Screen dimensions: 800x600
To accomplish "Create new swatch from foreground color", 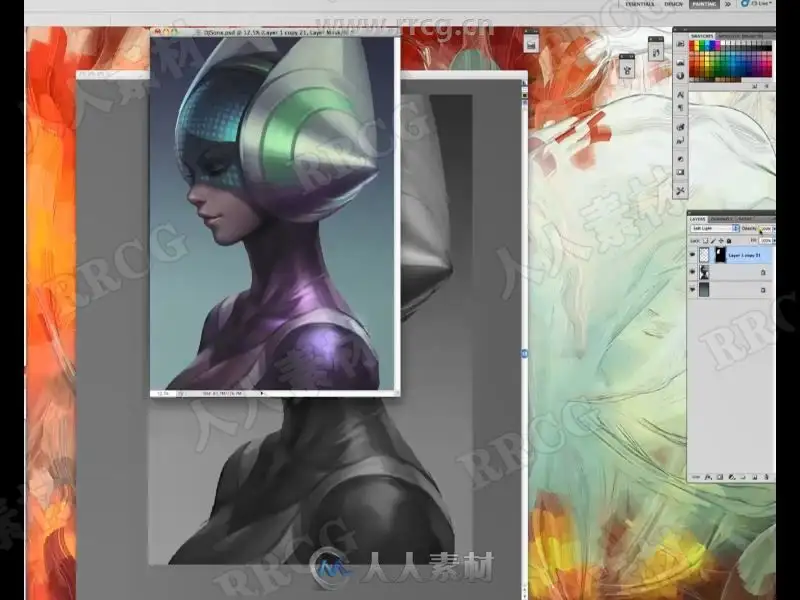I will point(754,86).
